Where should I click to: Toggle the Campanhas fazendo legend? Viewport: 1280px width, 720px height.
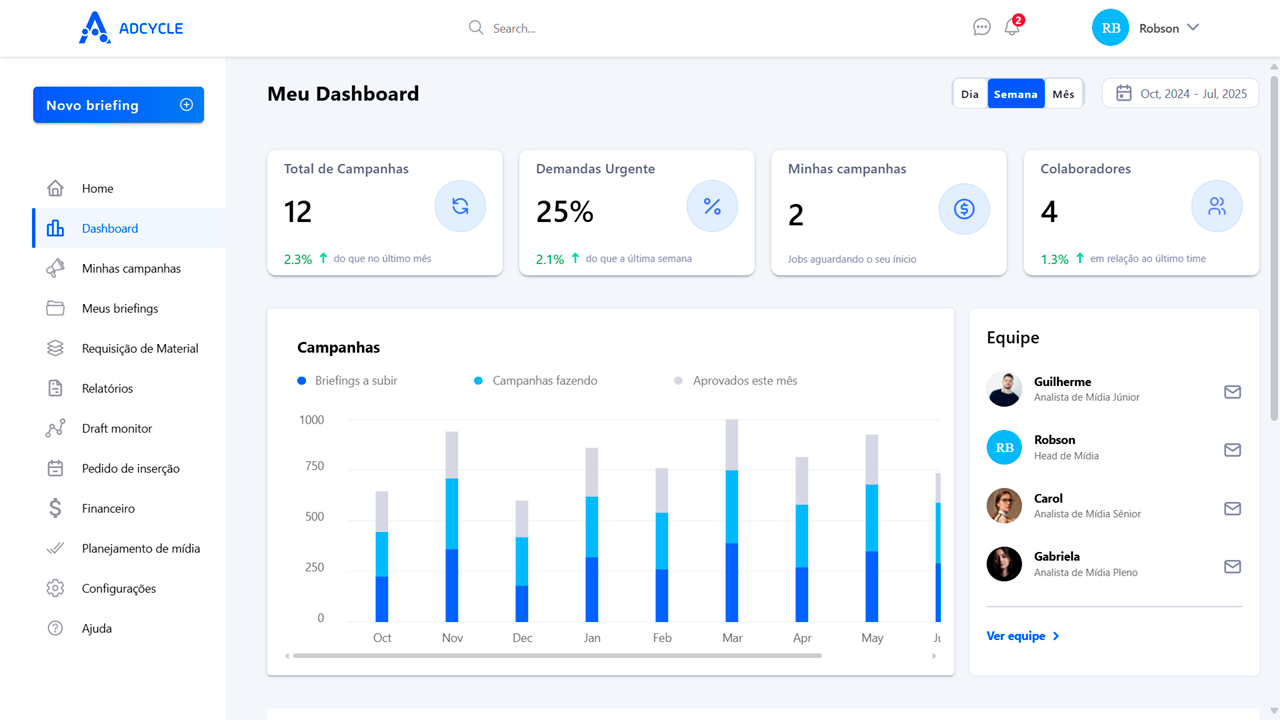[536, 380]
